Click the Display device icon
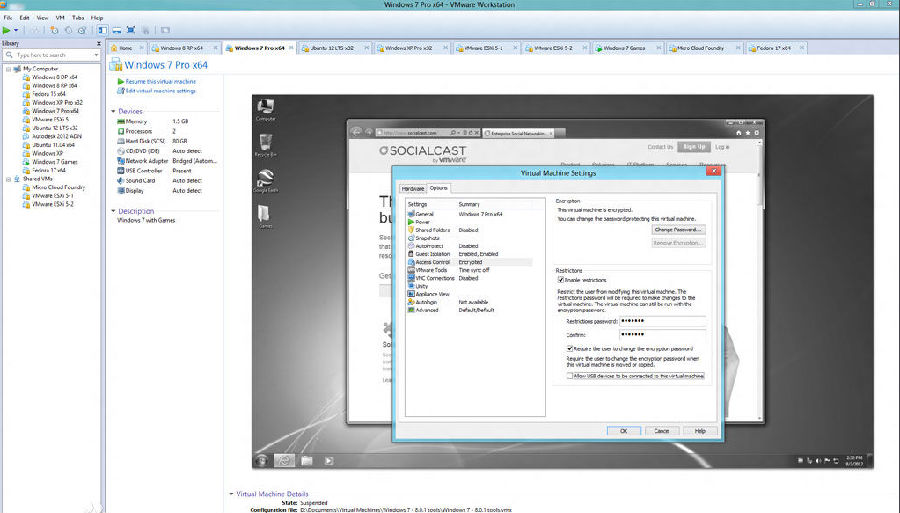 121,191
